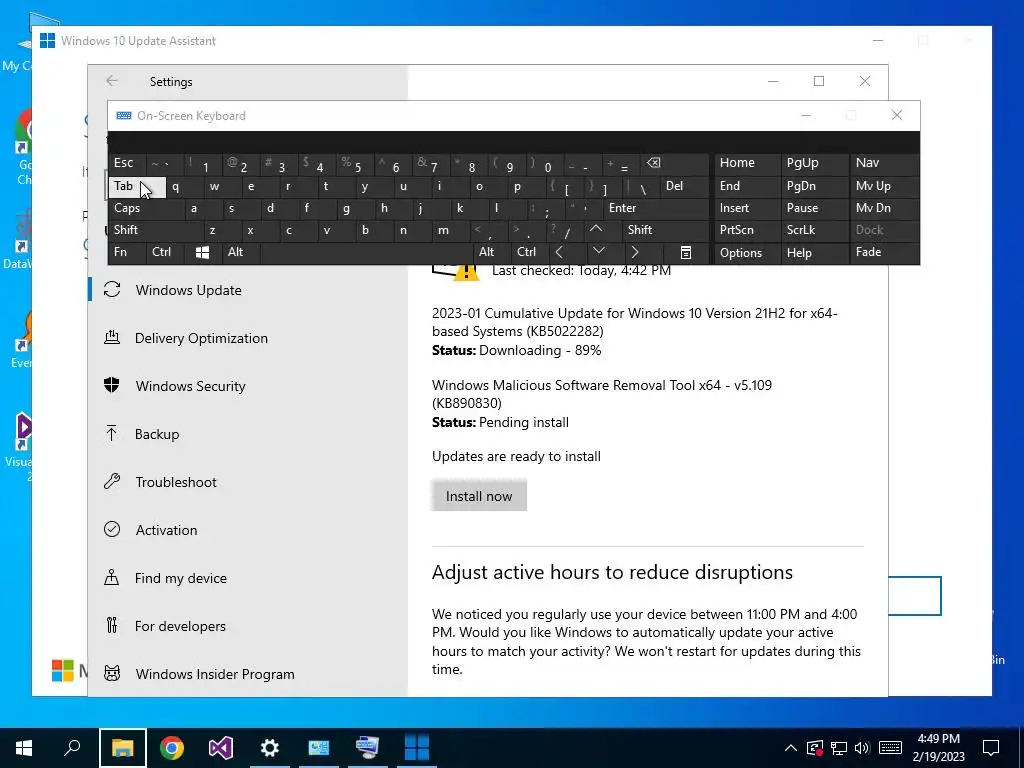Open the Windows Start menu
1024x768 pixels.
coord(24,748)
